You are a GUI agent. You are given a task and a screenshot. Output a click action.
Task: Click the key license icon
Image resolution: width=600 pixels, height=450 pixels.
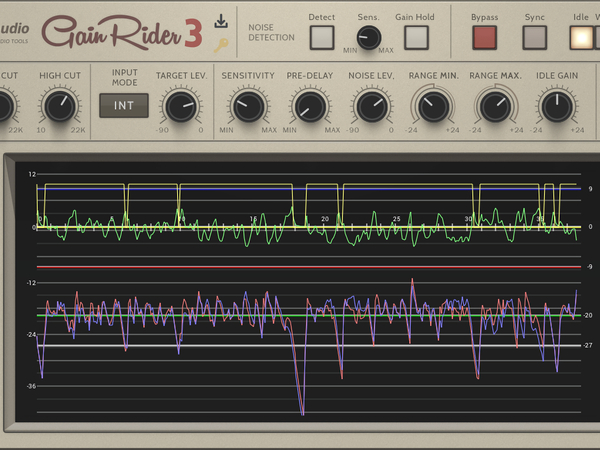click(x=221, y=44)
